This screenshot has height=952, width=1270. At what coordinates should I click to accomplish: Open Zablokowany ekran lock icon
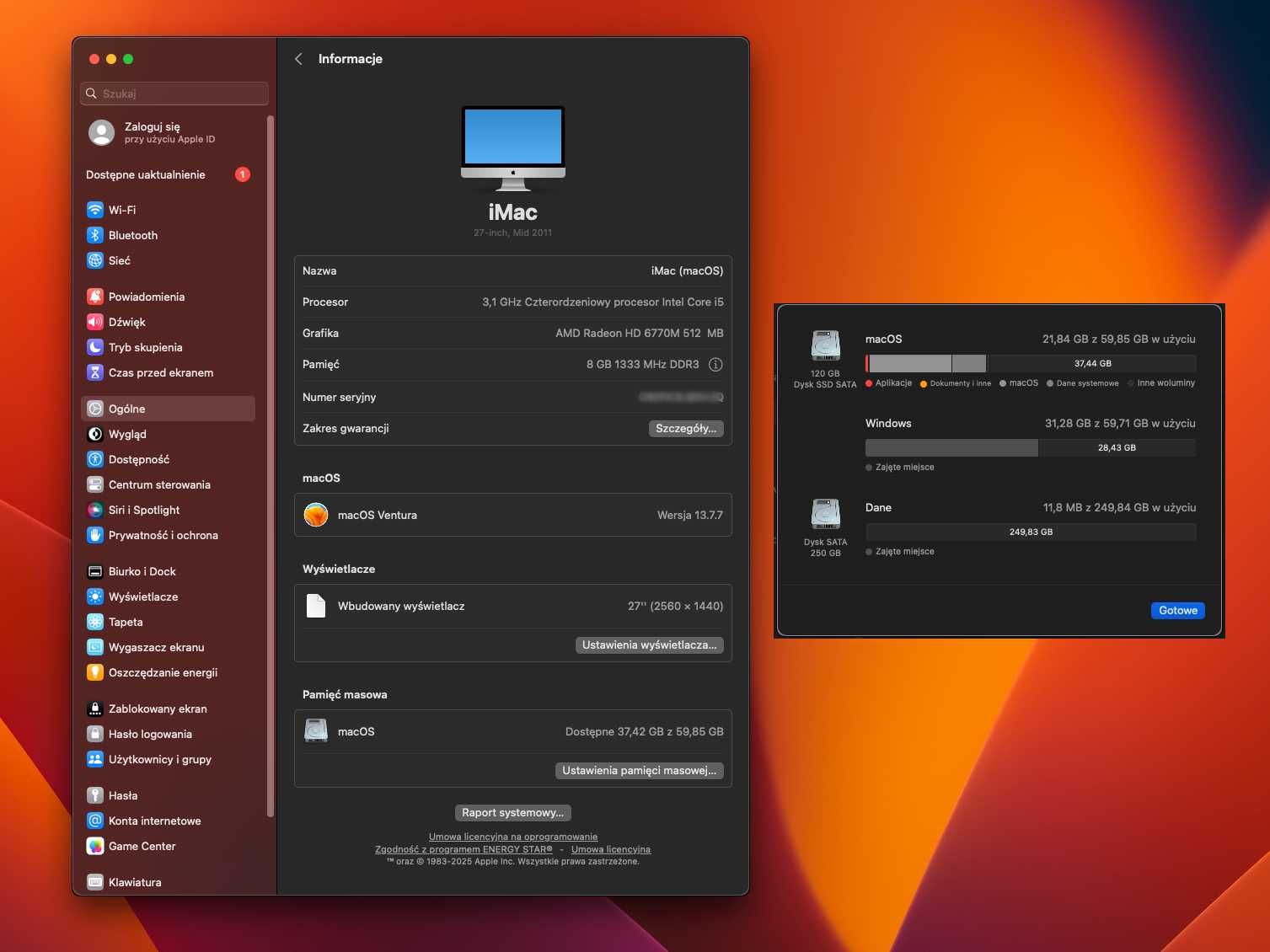tap(95, 709)
